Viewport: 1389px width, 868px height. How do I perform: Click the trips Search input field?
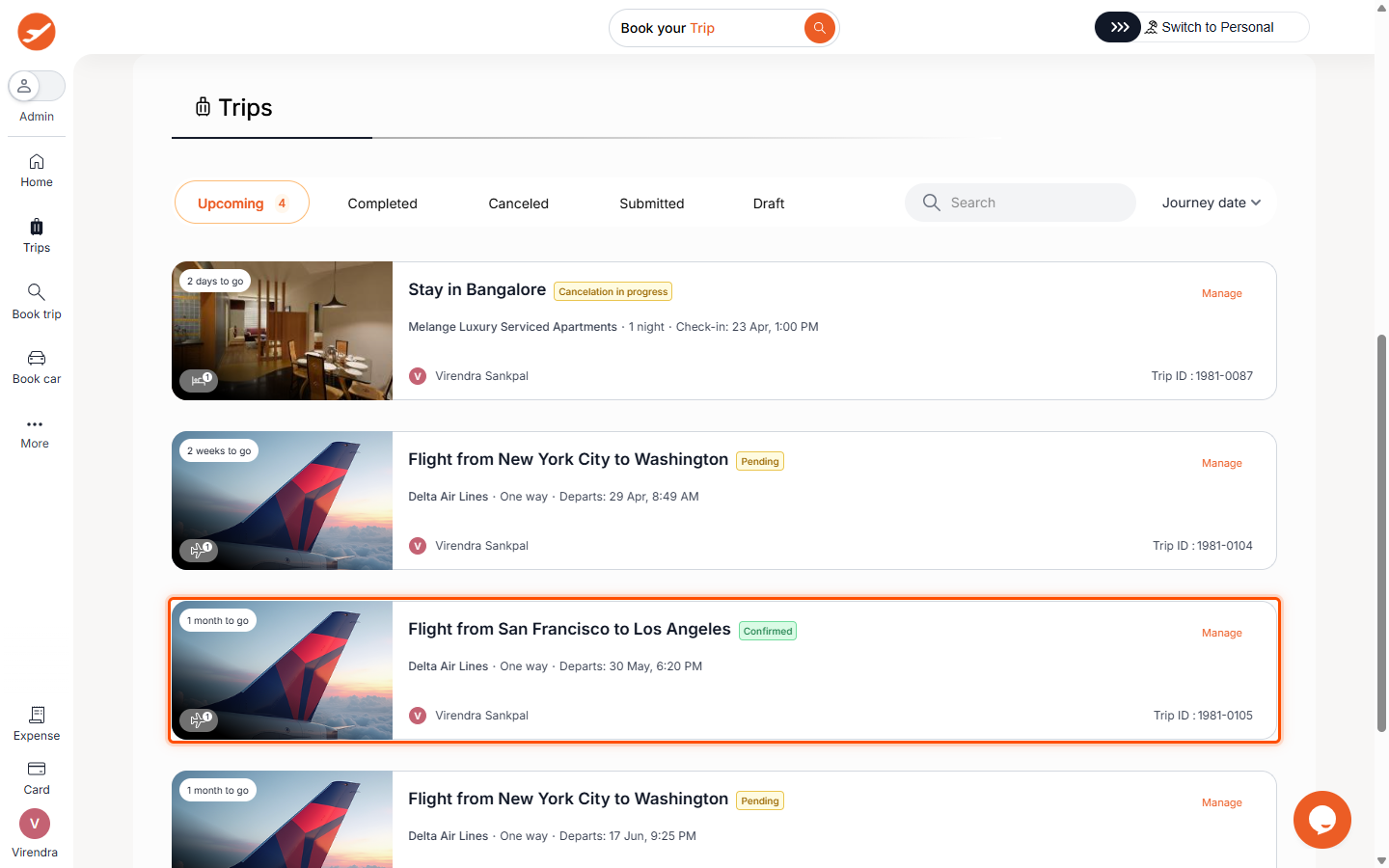(x=1032, y=203)
